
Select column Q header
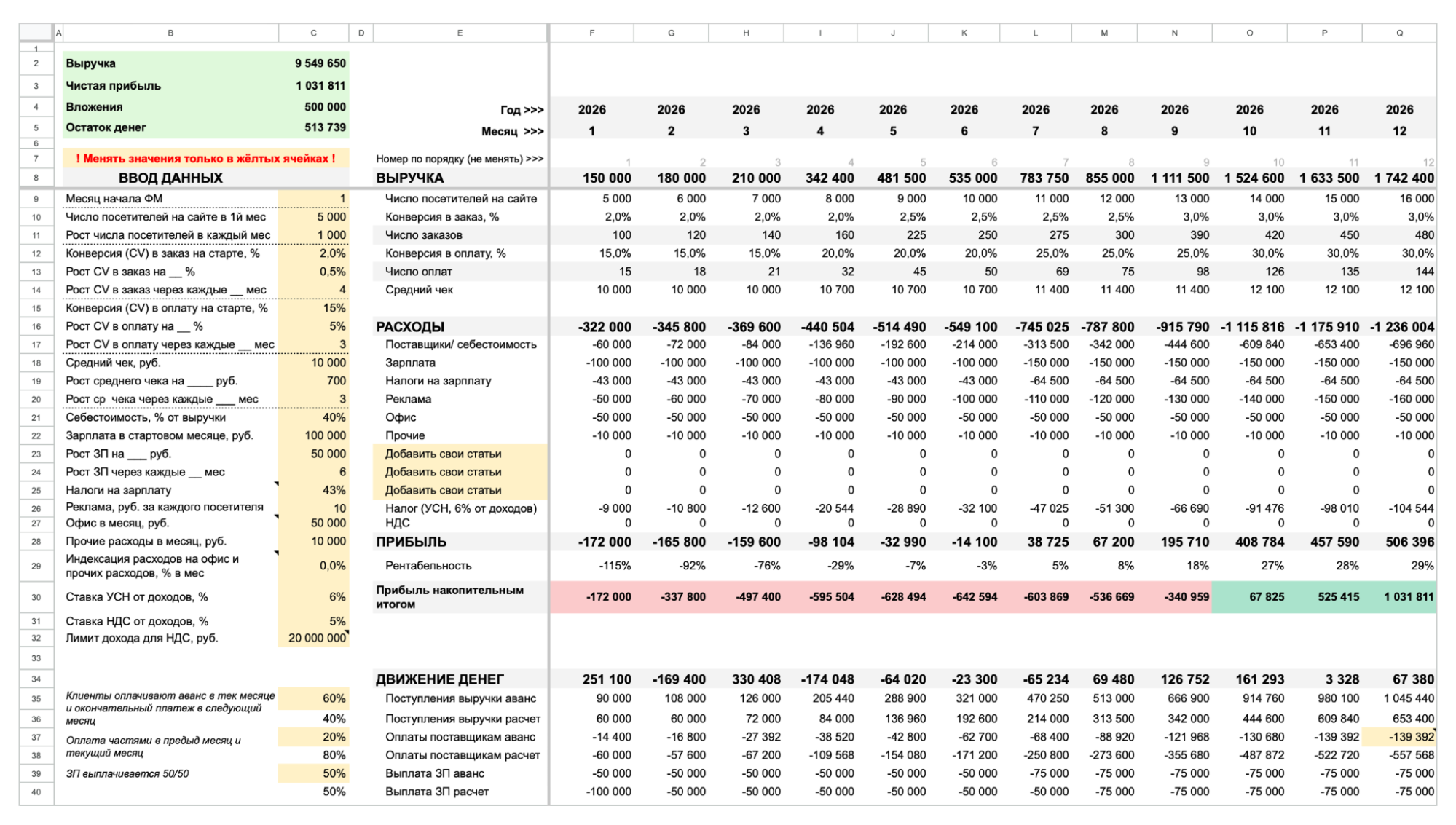click(1398, 33)
